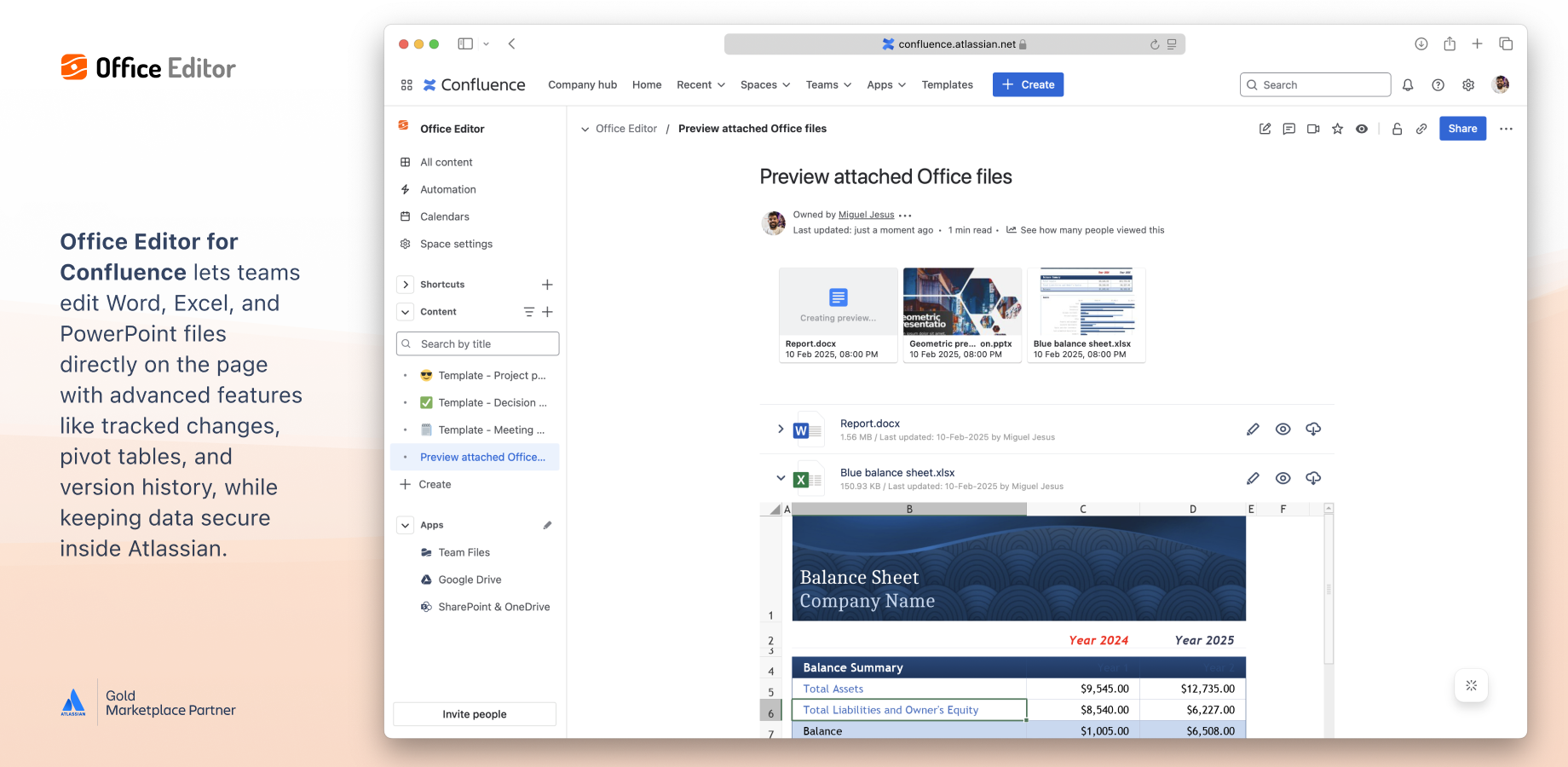This screenshot has width=1568, height=767.
Task: Preview Report.docx with the eye icon
Action: tap(1283, 430)
